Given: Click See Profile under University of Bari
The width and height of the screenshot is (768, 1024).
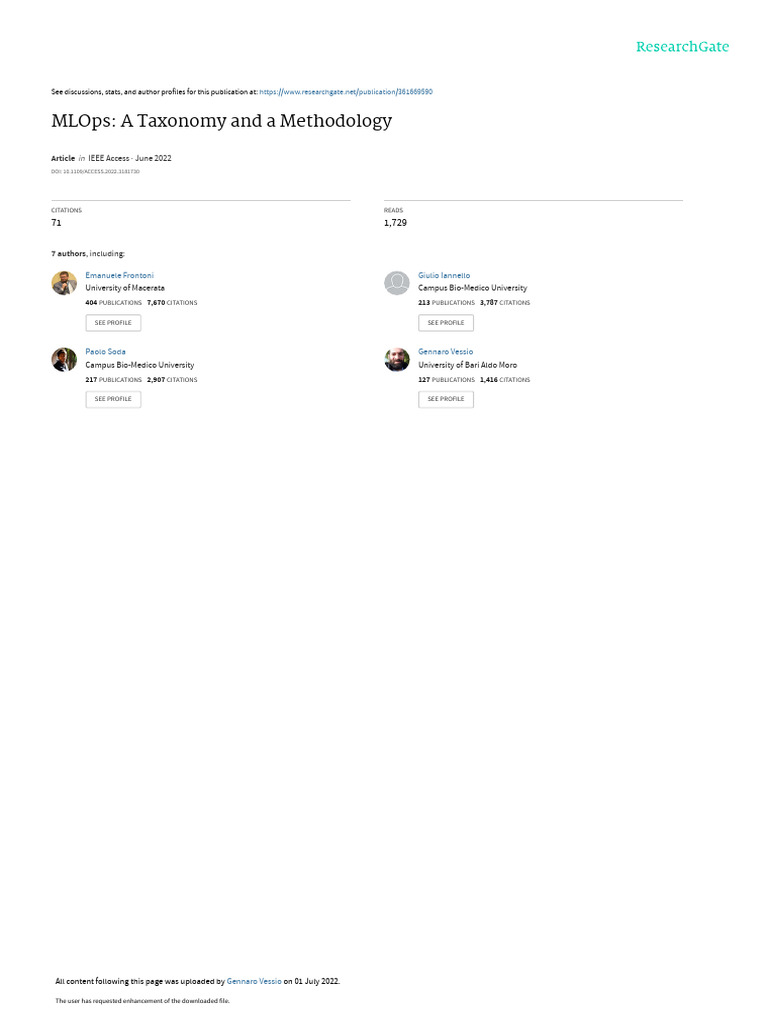Looking at the screenshot, I should tap(446, 399).
